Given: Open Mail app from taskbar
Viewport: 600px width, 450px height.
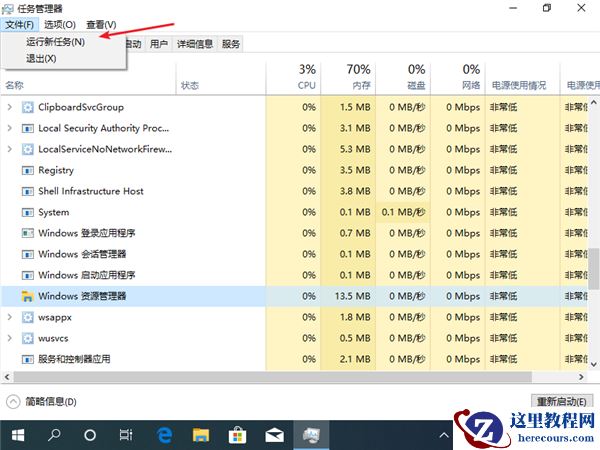Looking at the screenshot, I should coord(274,435).
